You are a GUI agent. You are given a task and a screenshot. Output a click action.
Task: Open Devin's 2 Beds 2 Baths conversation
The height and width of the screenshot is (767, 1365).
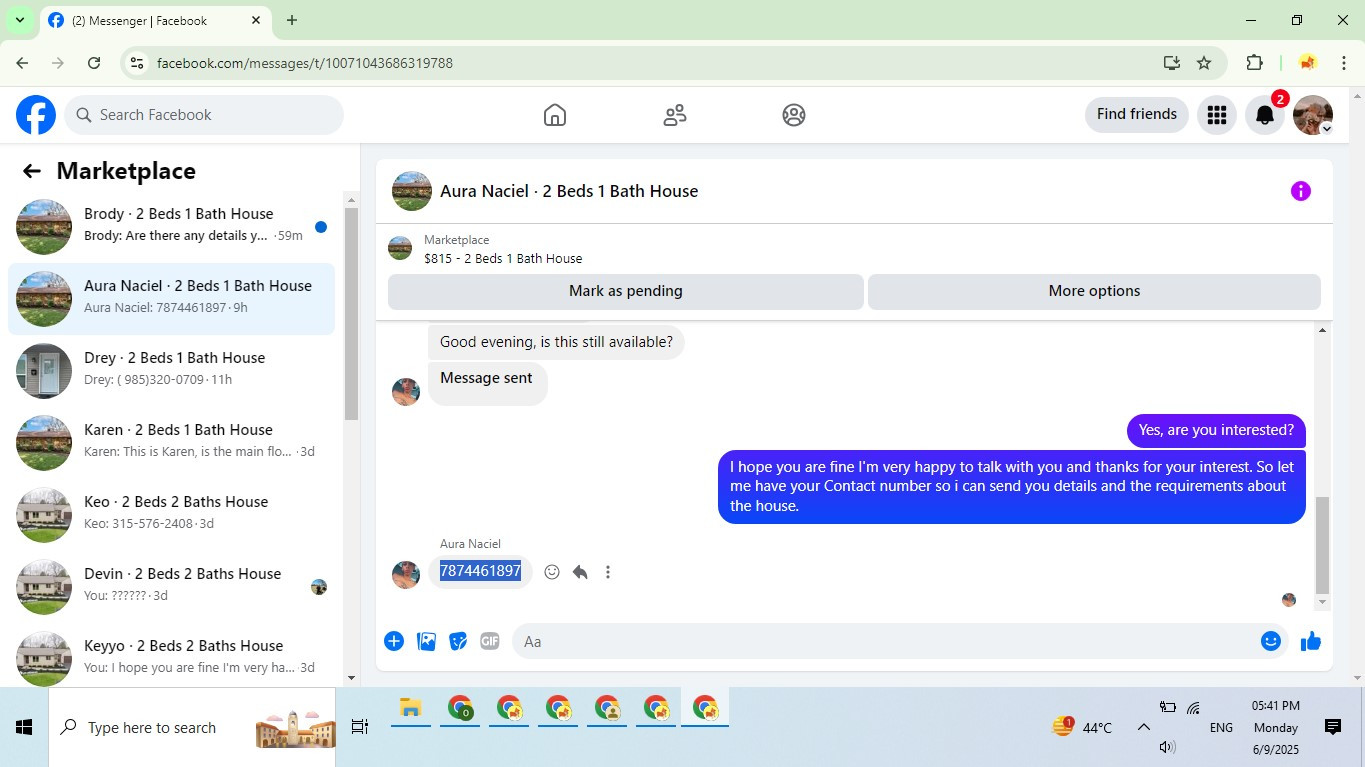[x=172, y=587]
